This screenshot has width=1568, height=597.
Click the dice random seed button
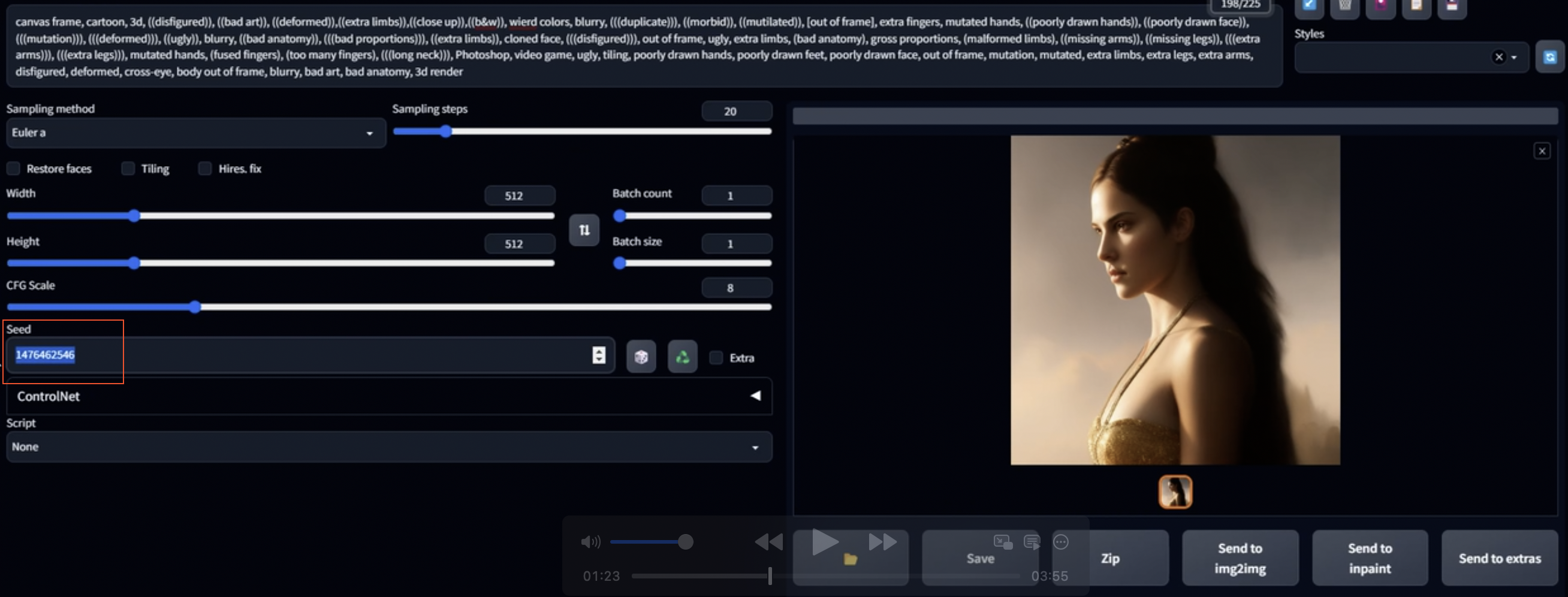point(641,357)
